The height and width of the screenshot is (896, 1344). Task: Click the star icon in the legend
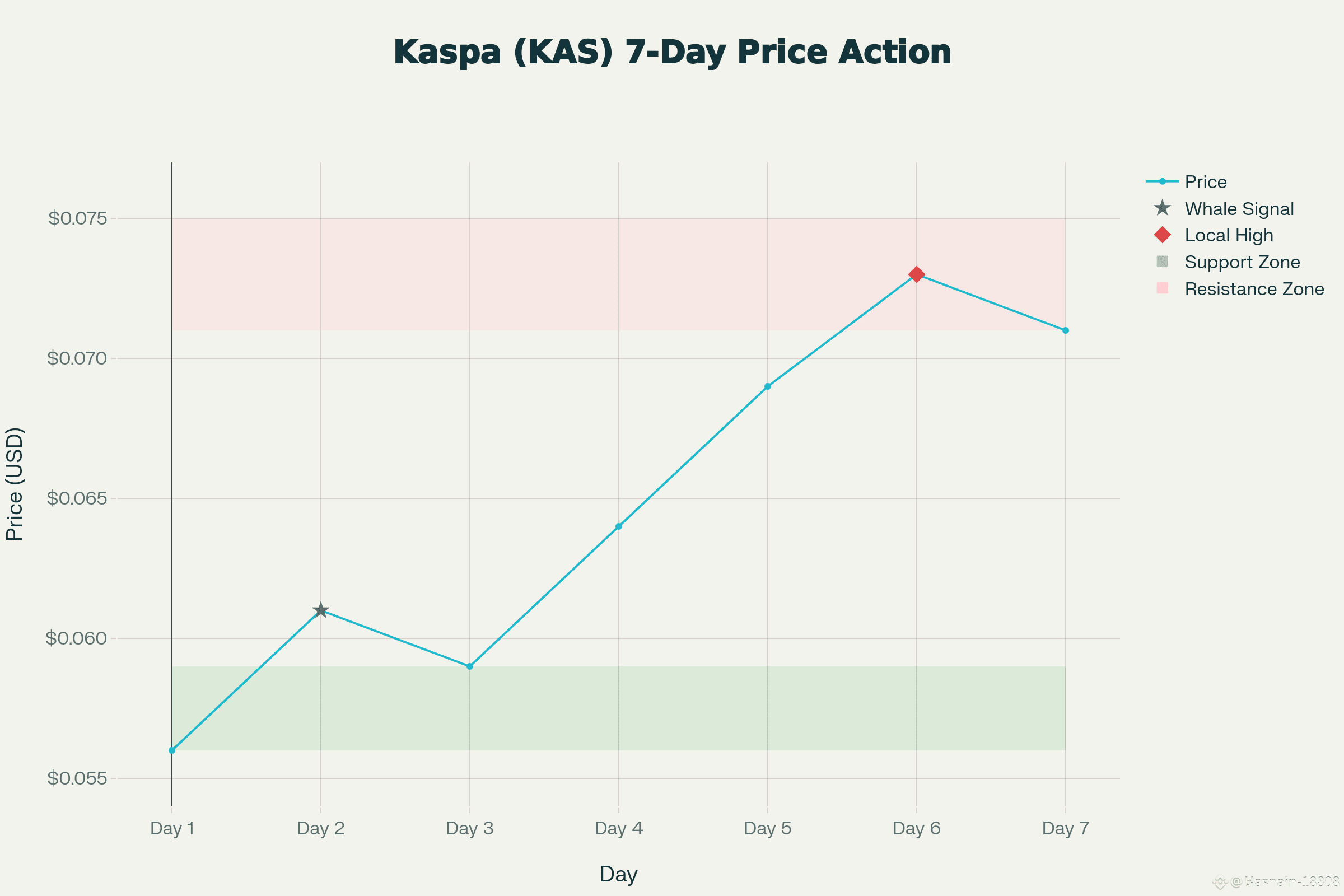coord(1163,208)
